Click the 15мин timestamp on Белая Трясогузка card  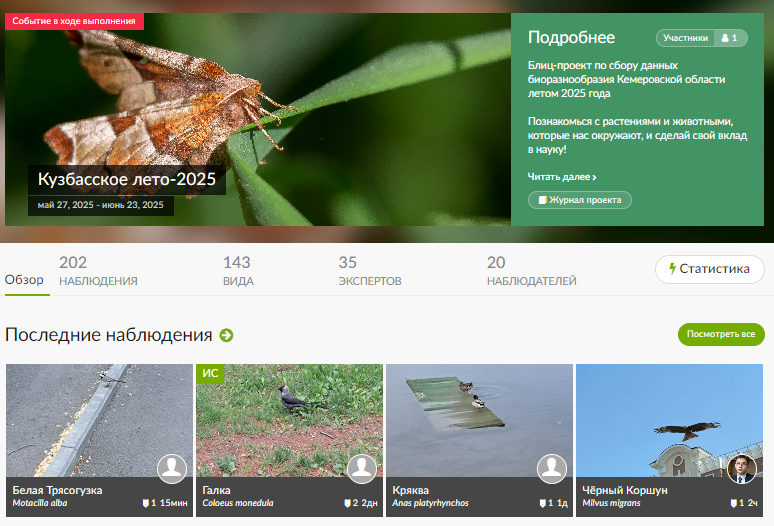[173, 503]
